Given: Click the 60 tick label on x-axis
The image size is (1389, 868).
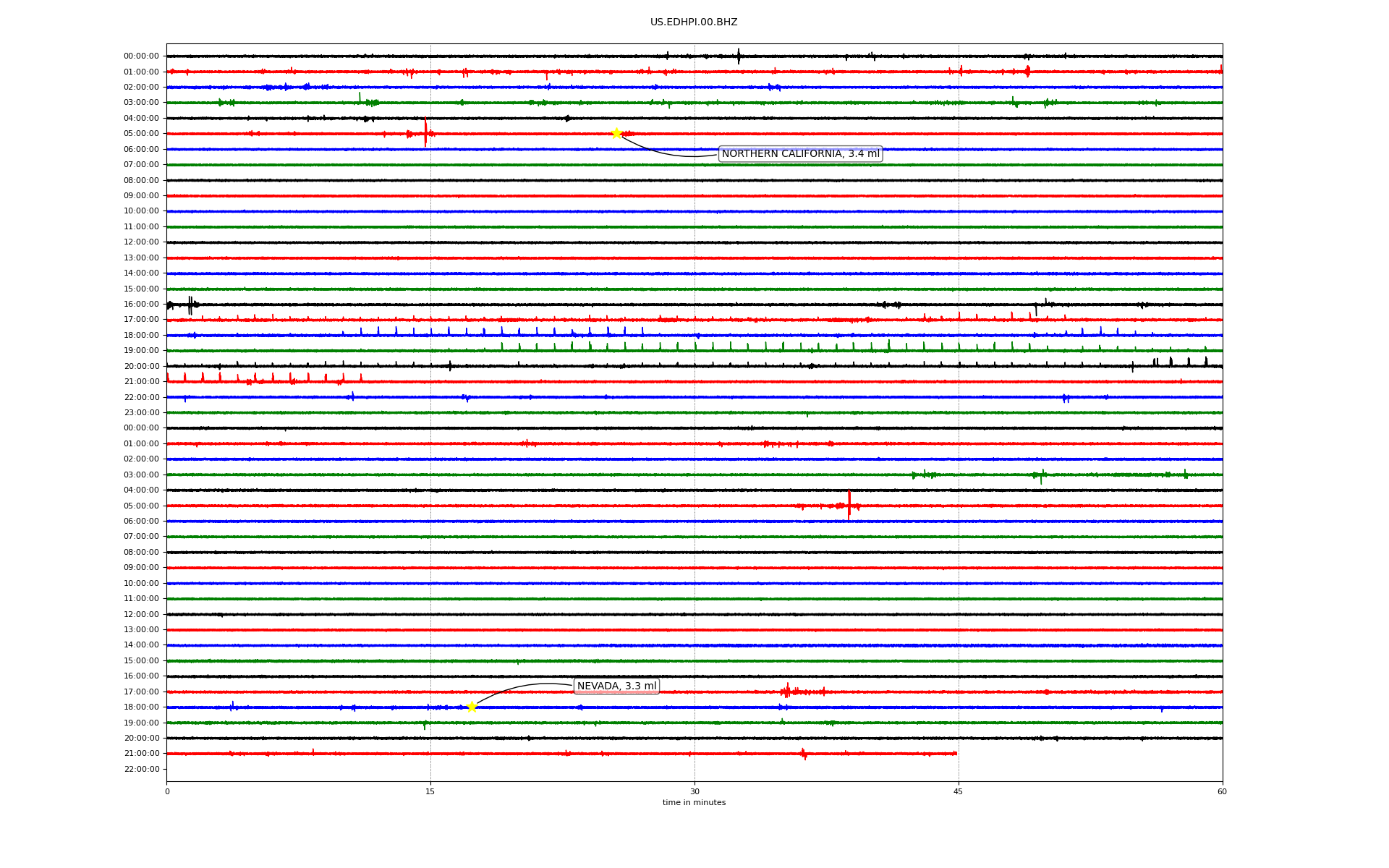Looking at the screenshot, I should coord(1222,791).
